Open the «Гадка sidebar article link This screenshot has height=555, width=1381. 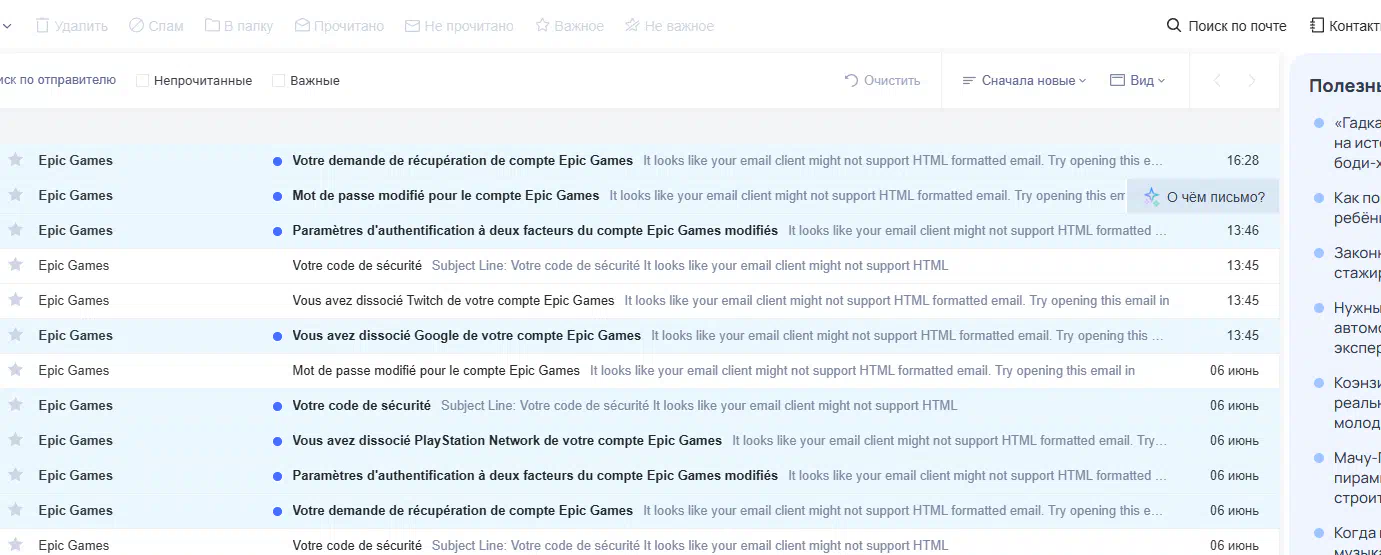coord(1357,142)
